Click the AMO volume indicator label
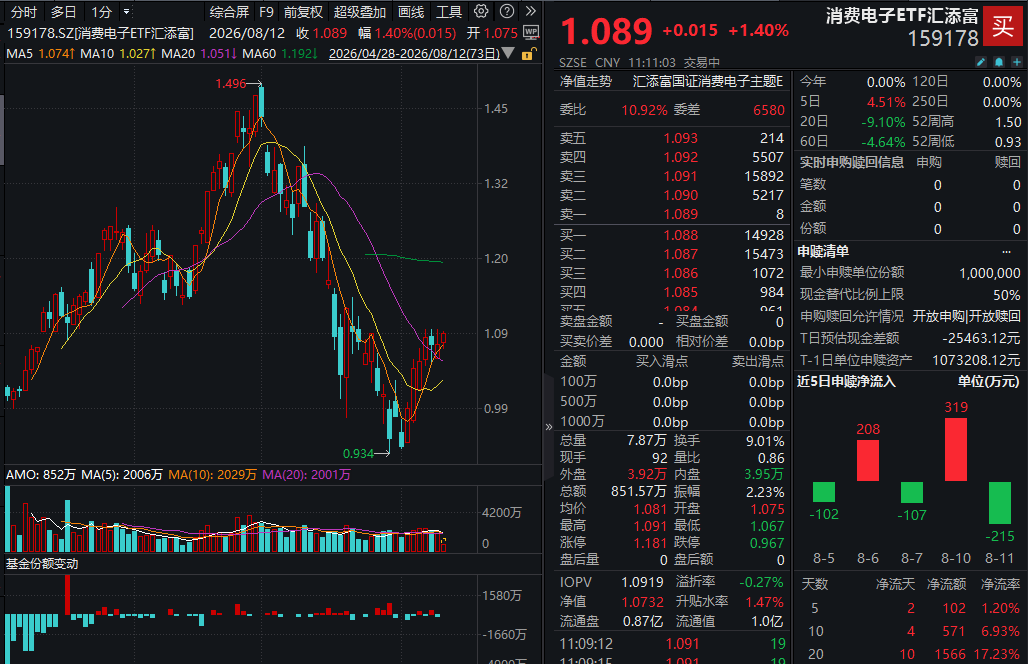1028x664 pixels. (x=41, y=475)
